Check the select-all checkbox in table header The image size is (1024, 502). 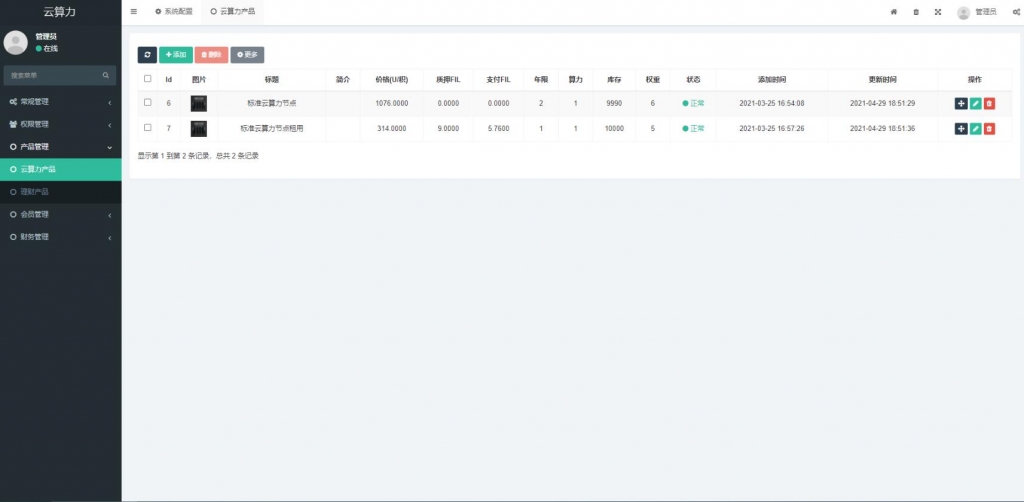click(148, 78)
